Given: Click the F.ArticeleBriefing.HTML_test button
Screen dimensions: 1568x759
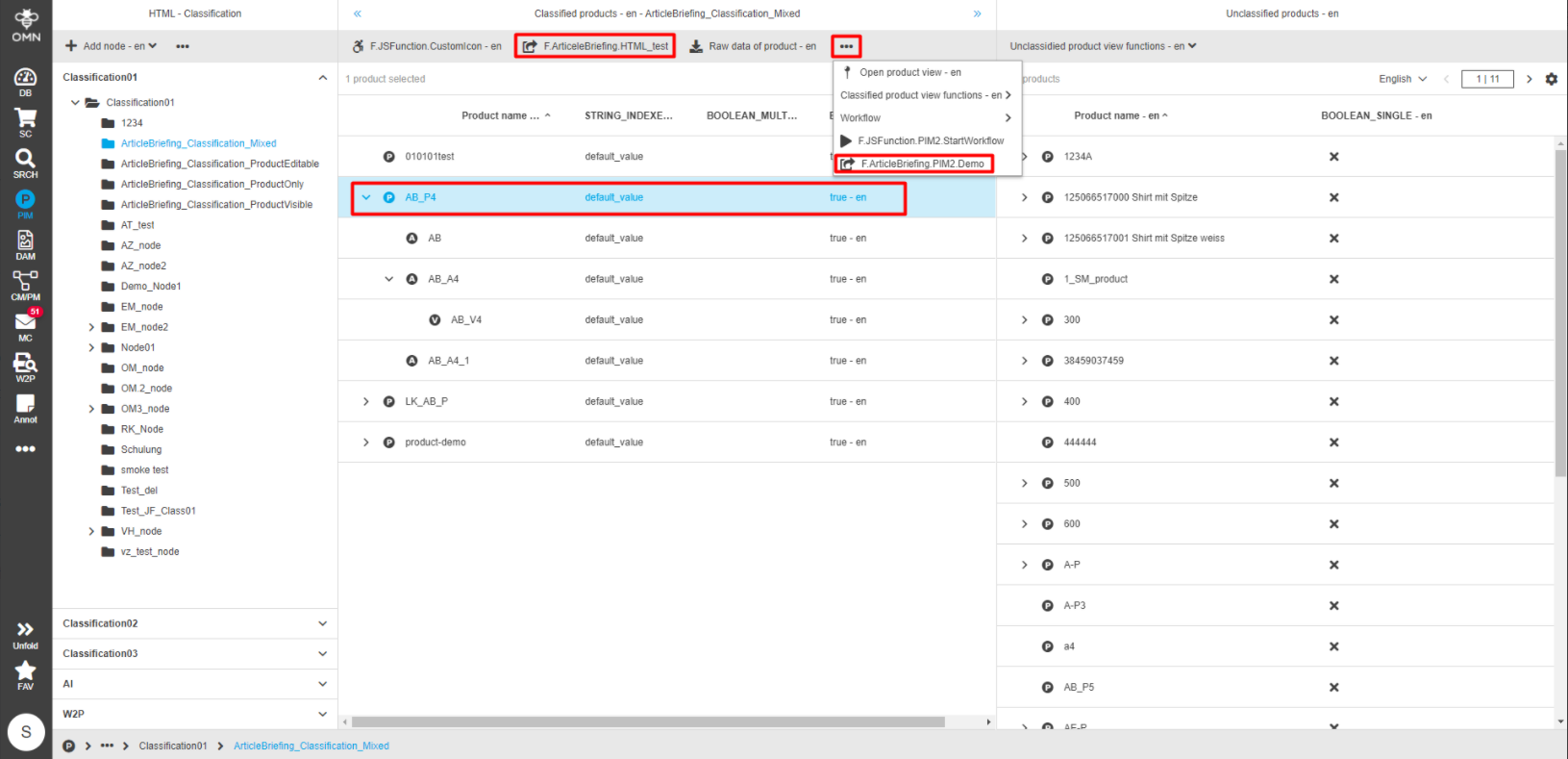Looking at the screenshot, I should tap(596, 46).
